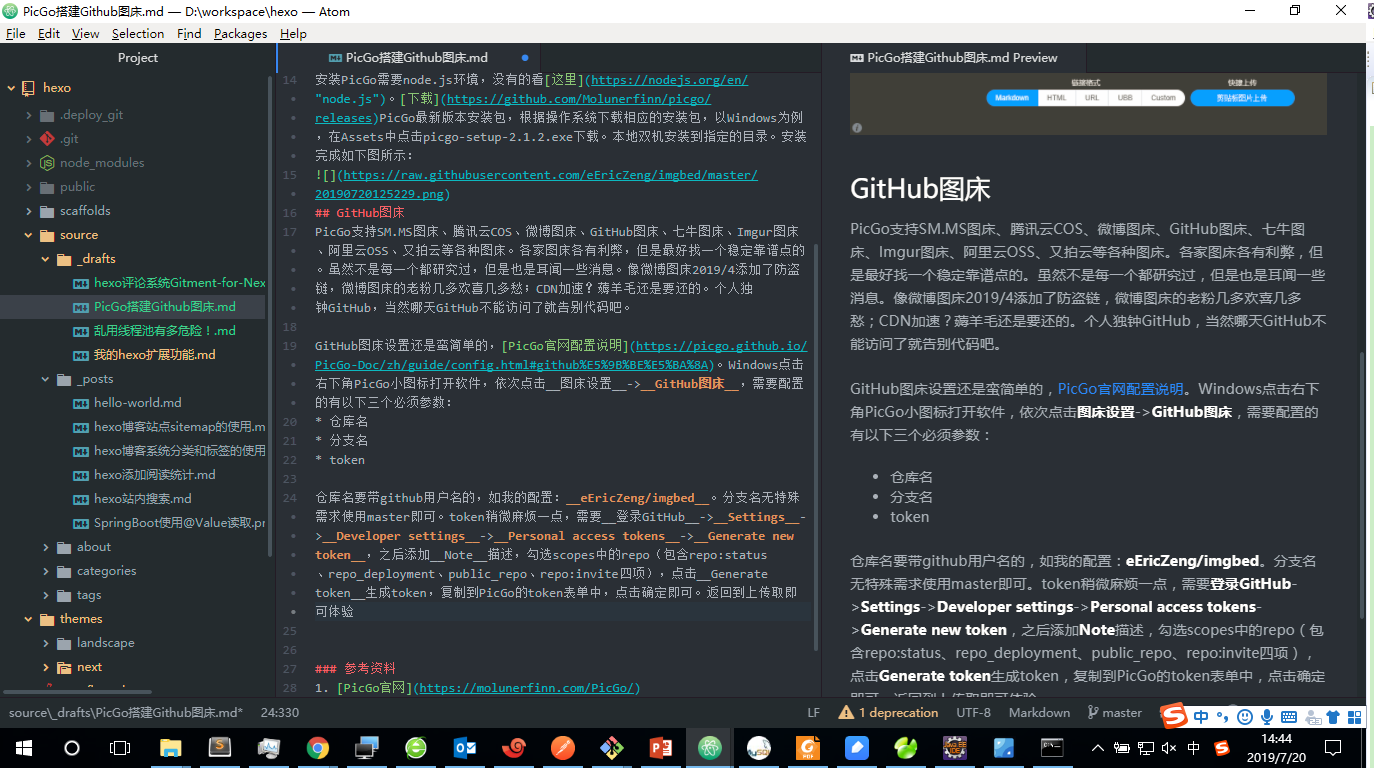Click the Node.js icon beside node_modules
The height and width of the screenshot is (768, 1374).
pyautogui.click(x=47, y=163)
